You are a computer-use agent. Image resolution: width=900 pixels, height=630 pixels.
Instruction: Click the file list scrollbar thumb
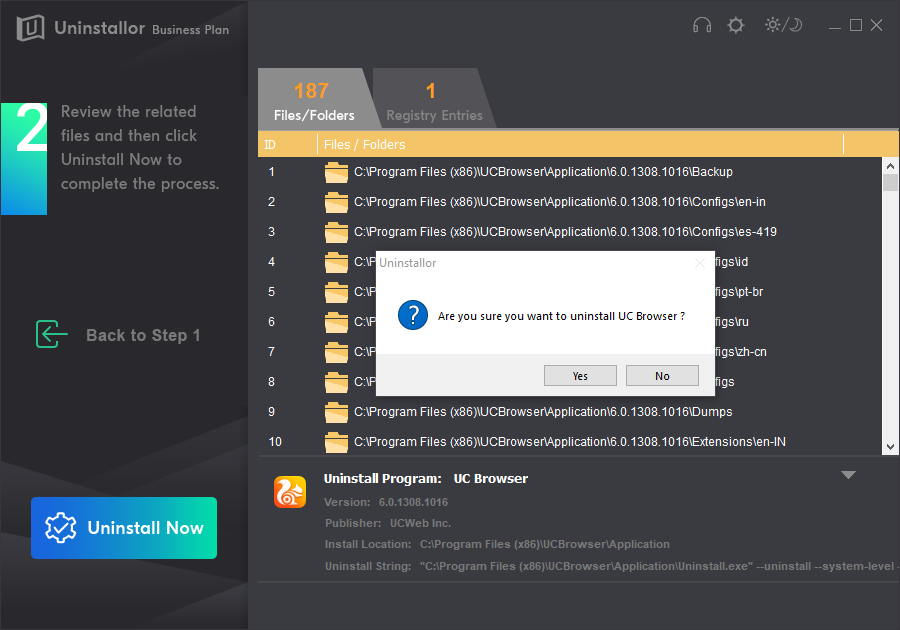coord(890,182)
